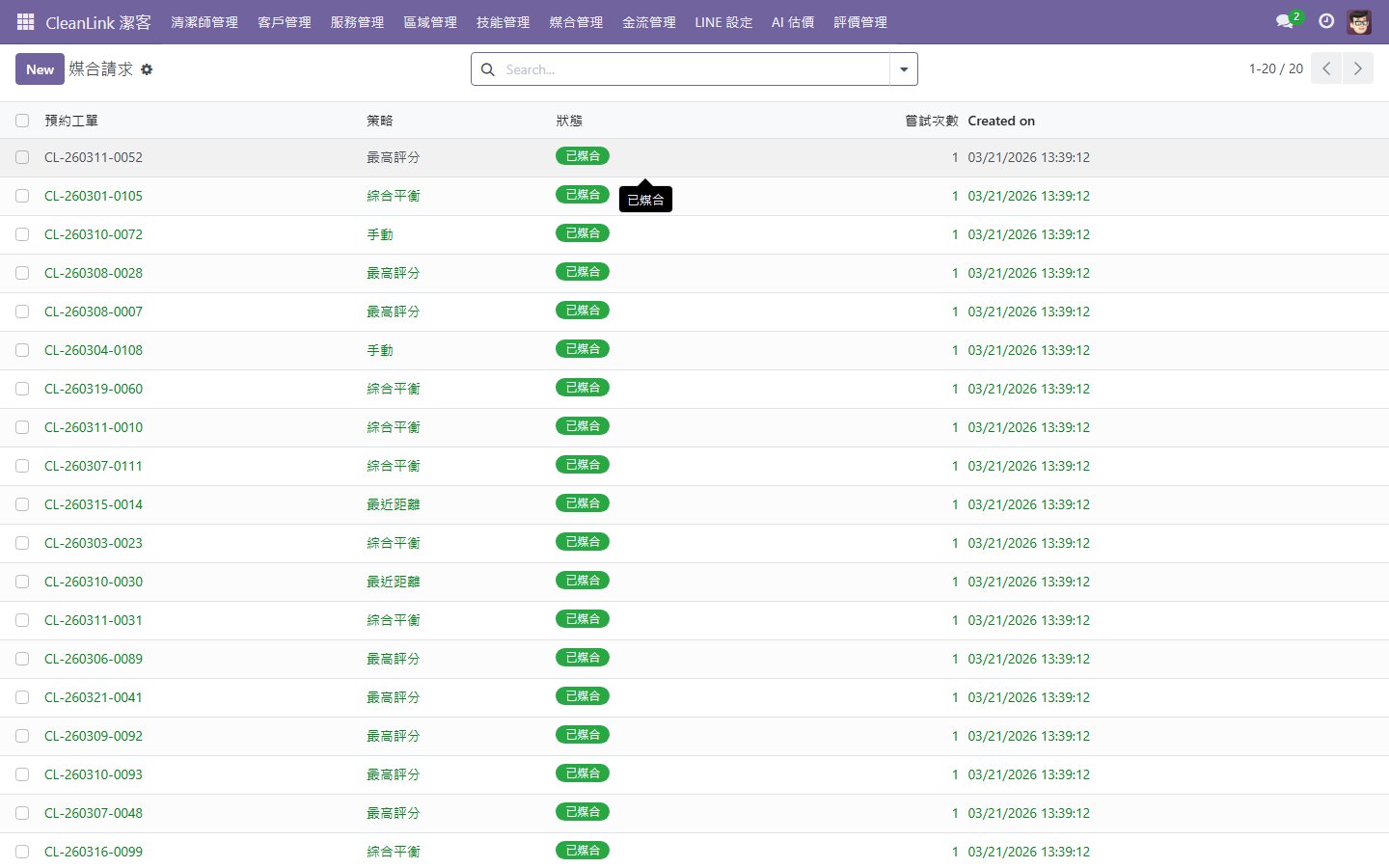Viewport: 1389px width, 868px height.
Task: Open record CL-260301-0105
Action: pyautogui.click(x=94, y=196)
